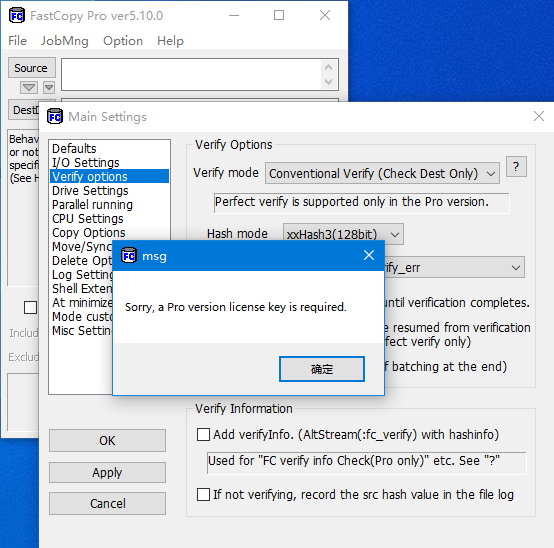Open the Verify mode help question button
Screen dimensions: 554x548
(x=516, y=166)
